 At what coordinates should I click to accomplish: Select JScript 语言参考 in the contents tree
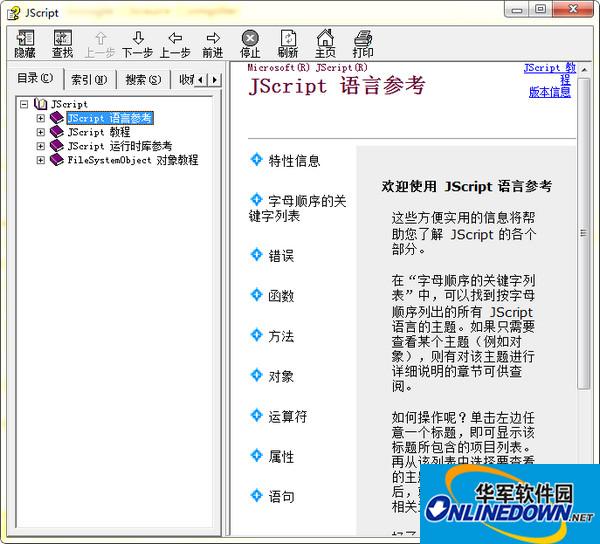(110, 118)
